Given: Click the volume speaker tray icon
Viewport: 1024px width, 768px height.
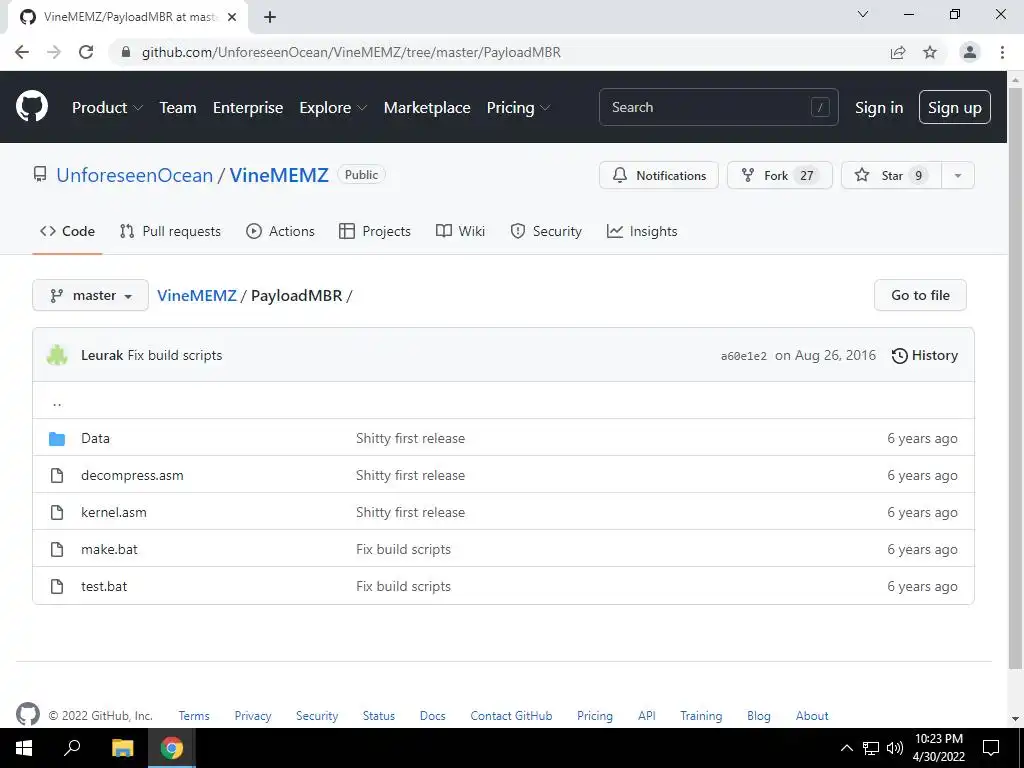Looking at the screenshot, I should point(895,748).
